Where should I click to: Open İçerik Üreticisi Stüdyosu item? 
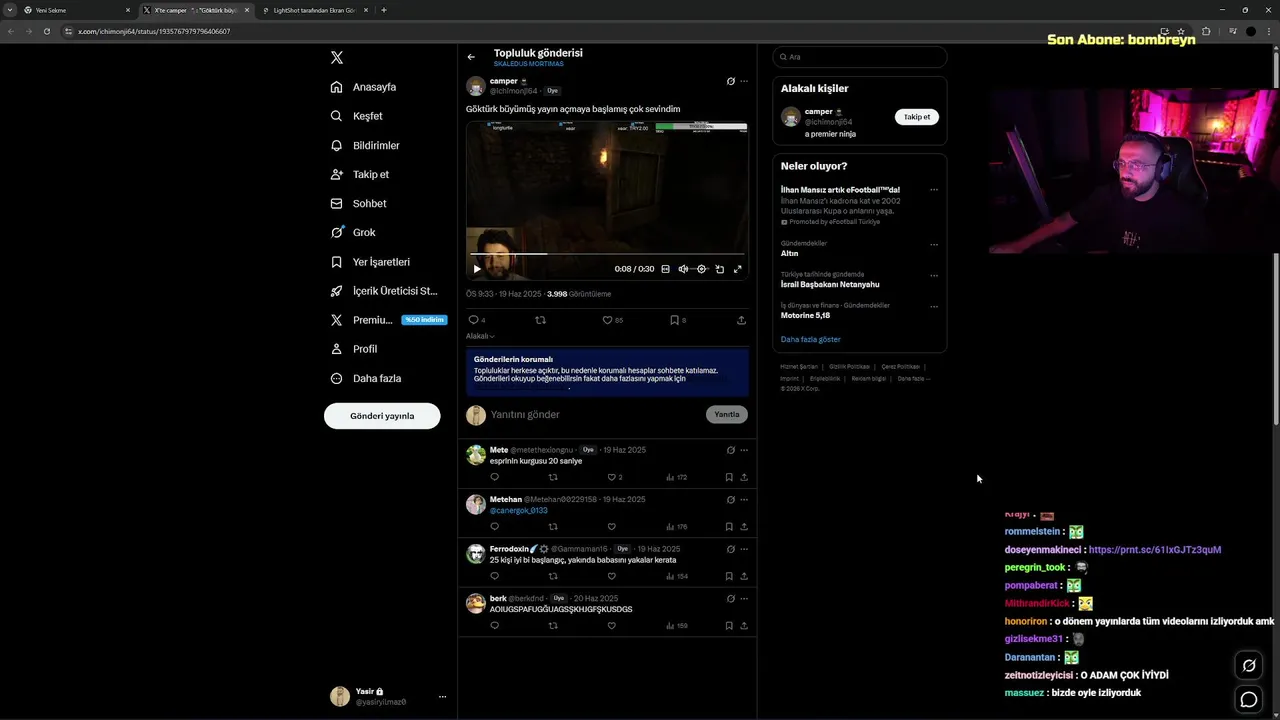click(384, 291)
